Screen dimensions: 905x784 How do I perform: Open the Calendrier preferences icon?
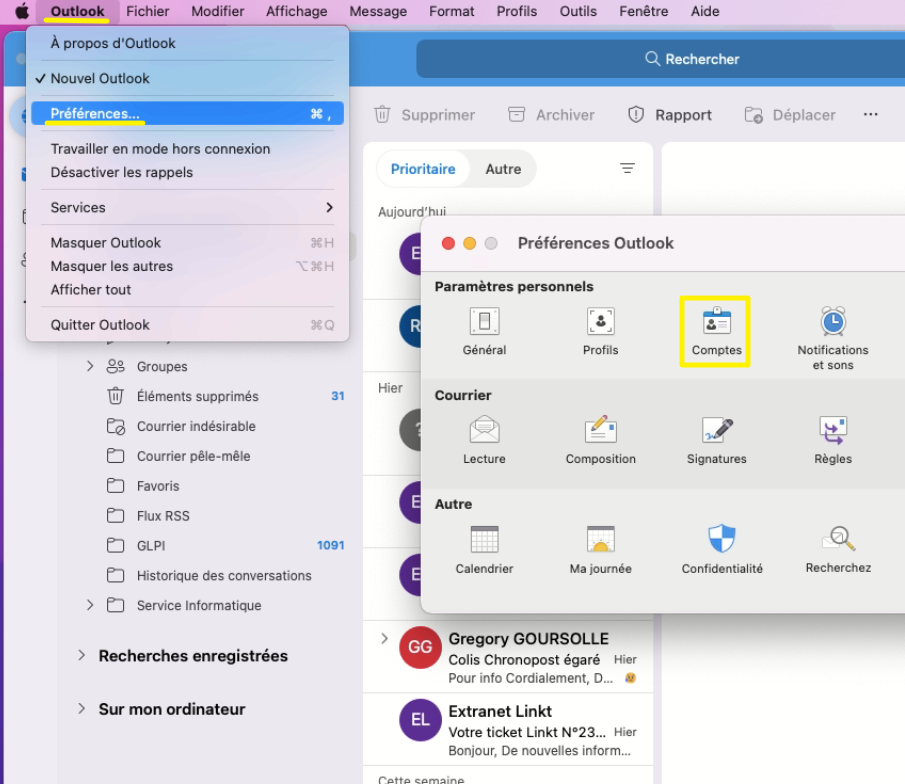(x=484, y=550)
